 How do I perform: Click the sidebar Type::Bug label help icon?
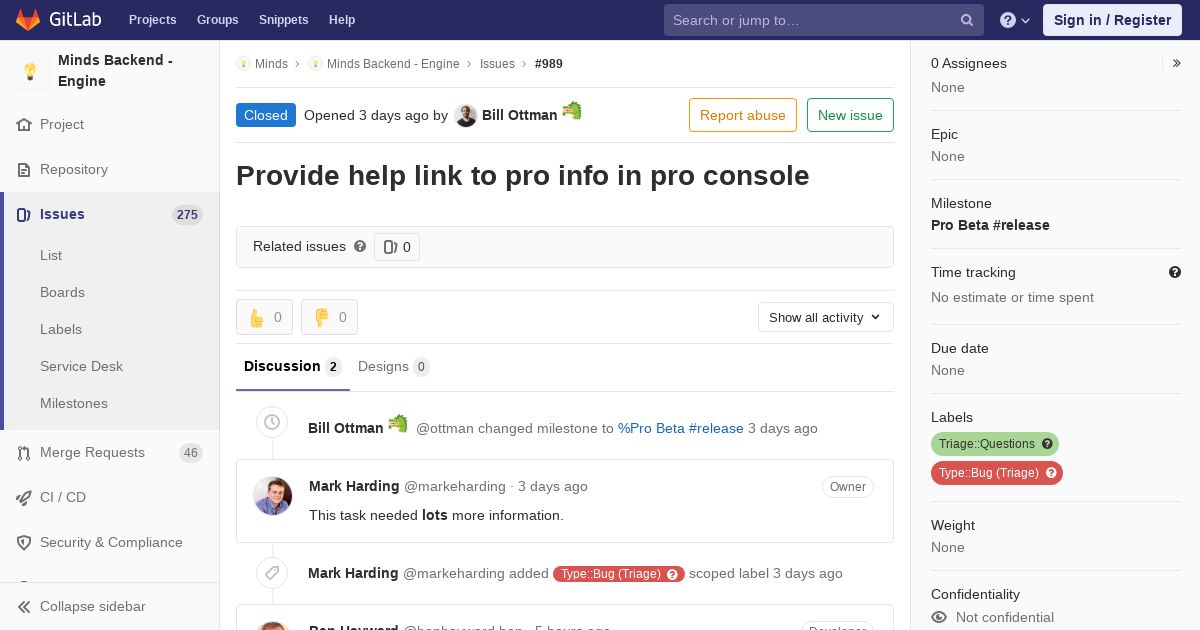(1051, 473)
